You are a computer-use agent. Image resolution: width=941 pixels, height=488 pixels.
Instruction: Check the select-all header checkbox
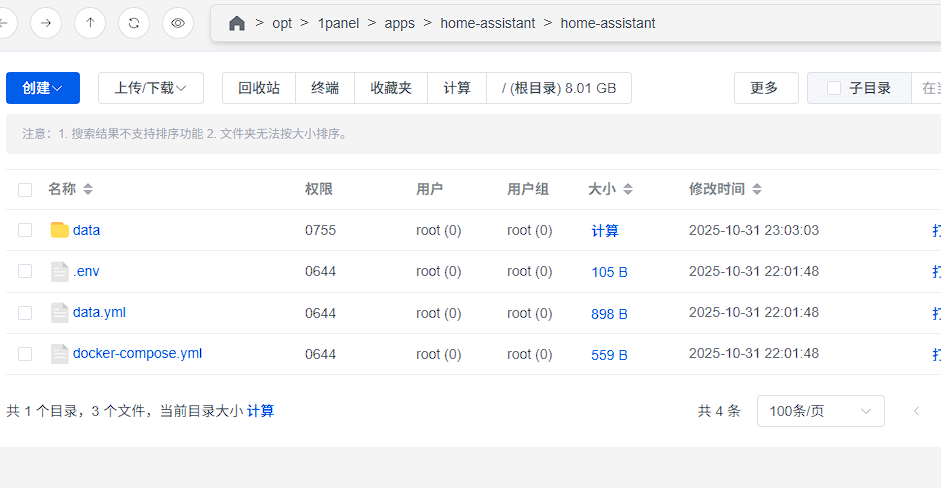point(25,190)
